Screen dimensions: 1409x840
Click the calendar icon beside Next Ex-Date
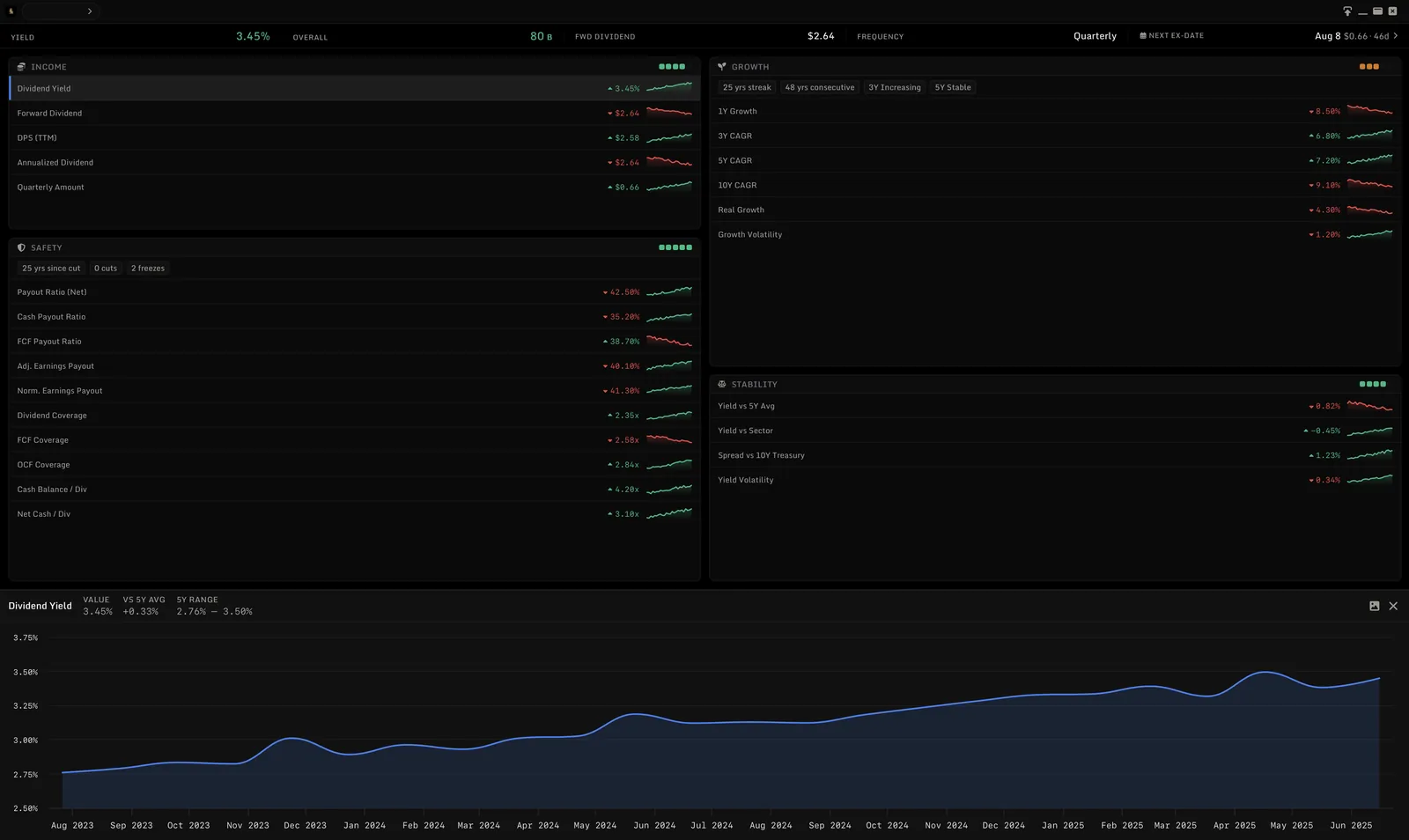[1143, 36]
